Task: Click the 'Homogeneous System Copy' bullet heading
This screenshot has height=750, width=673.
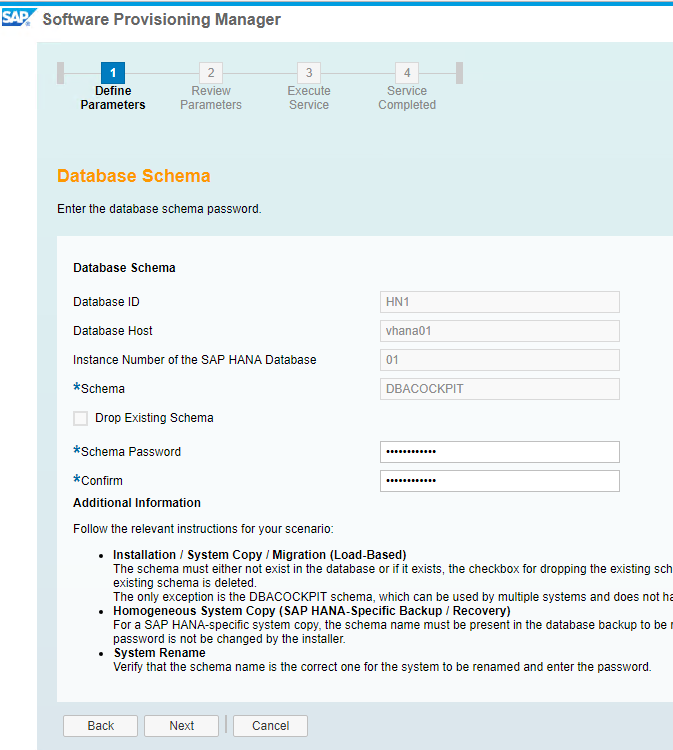Action: point(312,611)
